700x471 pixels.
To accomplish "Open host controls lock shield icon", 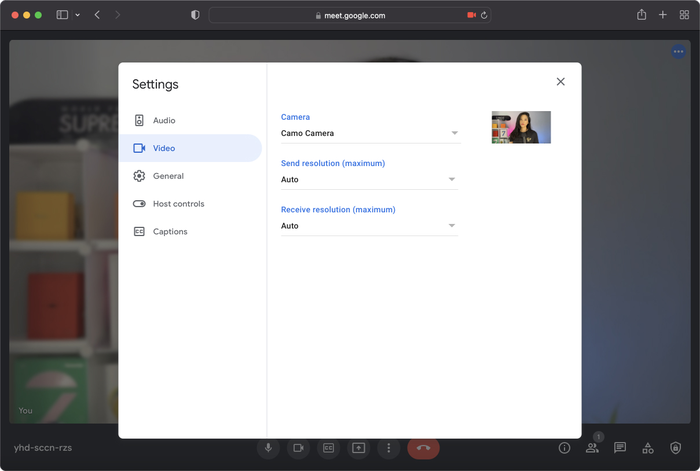I will point(675,448).
